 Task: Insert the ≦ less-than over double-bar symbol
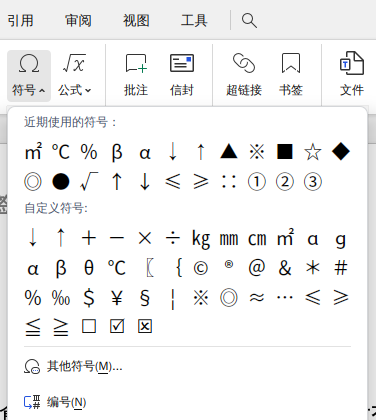[x=33, y=327]
